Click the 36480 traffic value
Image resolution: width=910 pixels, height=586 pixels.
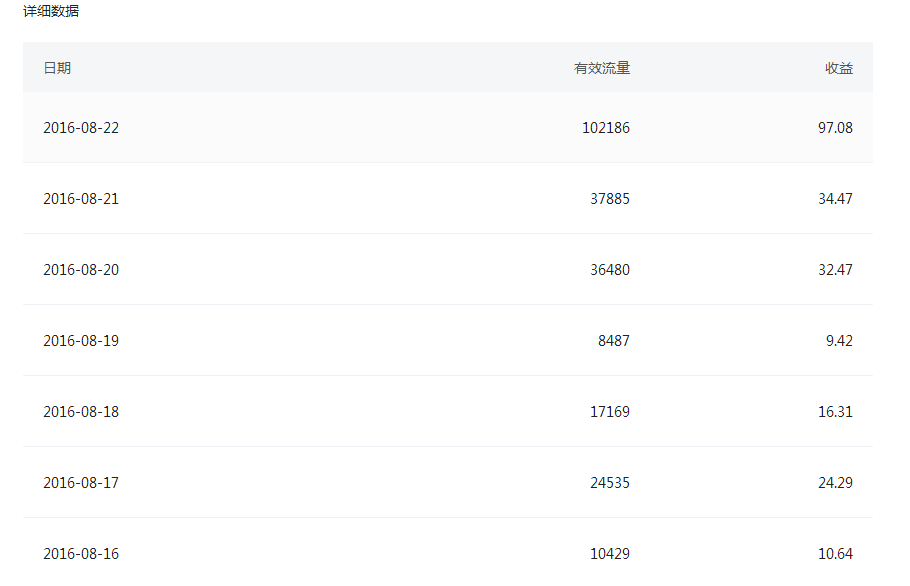point(610,270)
